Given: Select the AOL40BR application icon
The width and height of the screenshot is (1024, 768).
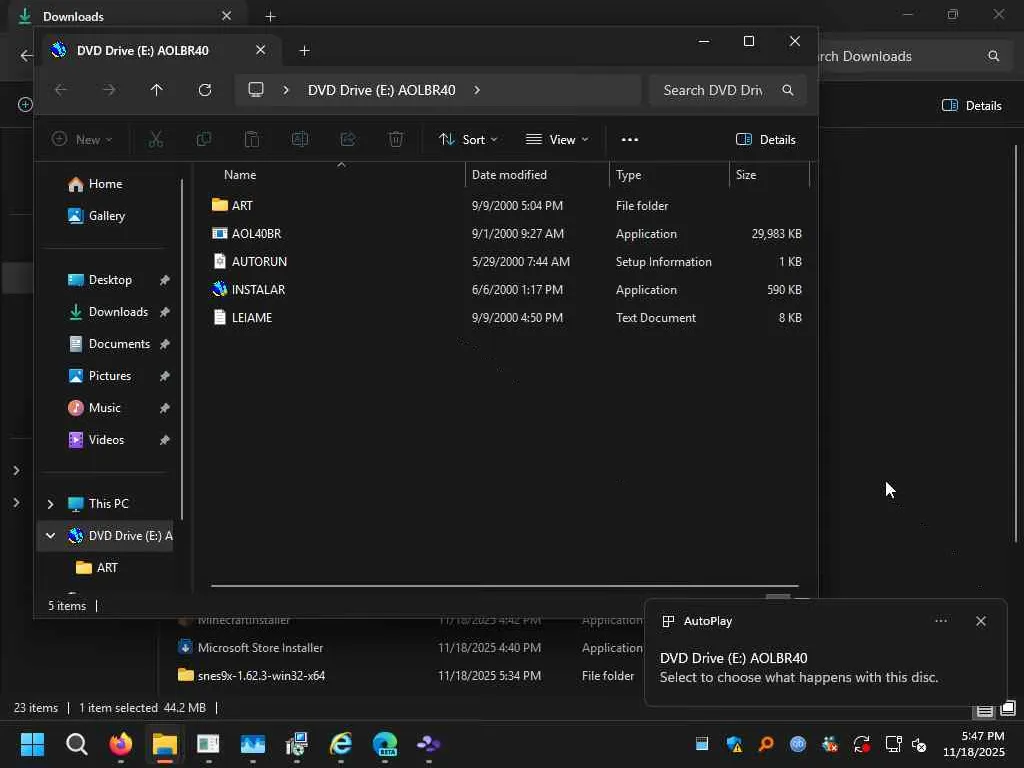Looking at the screenshot, I should [x=220, y=233].
